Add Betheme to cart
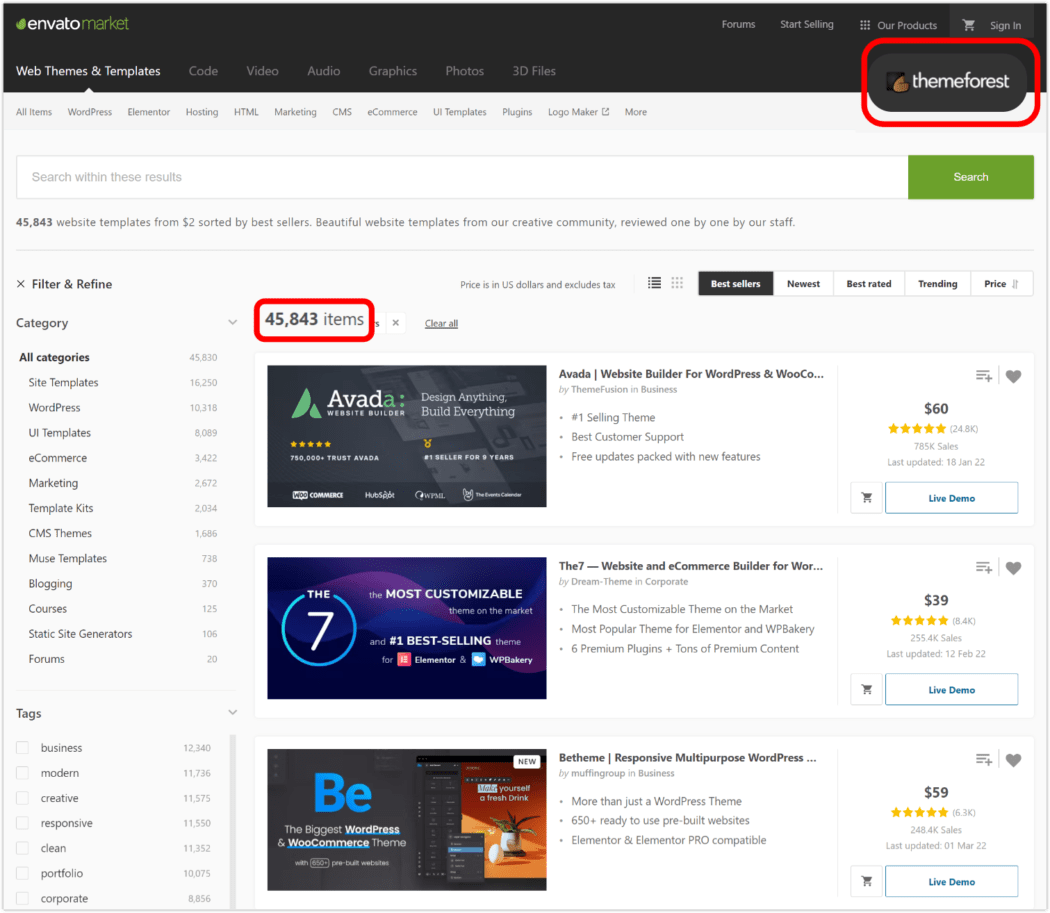 coord(867,881)
